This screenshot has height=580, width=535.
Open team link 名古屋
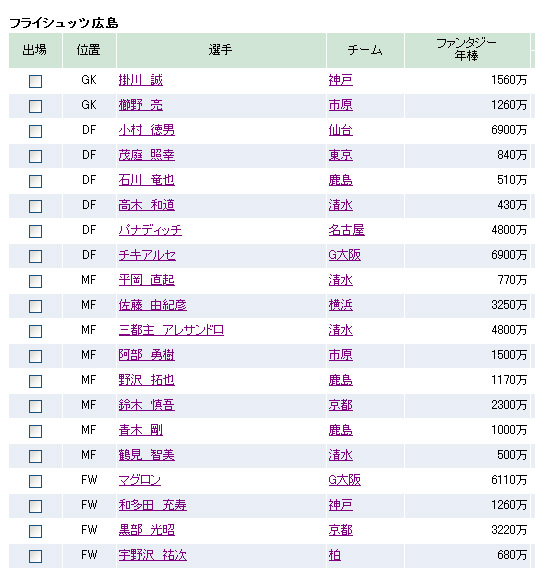tap(347, 230)
